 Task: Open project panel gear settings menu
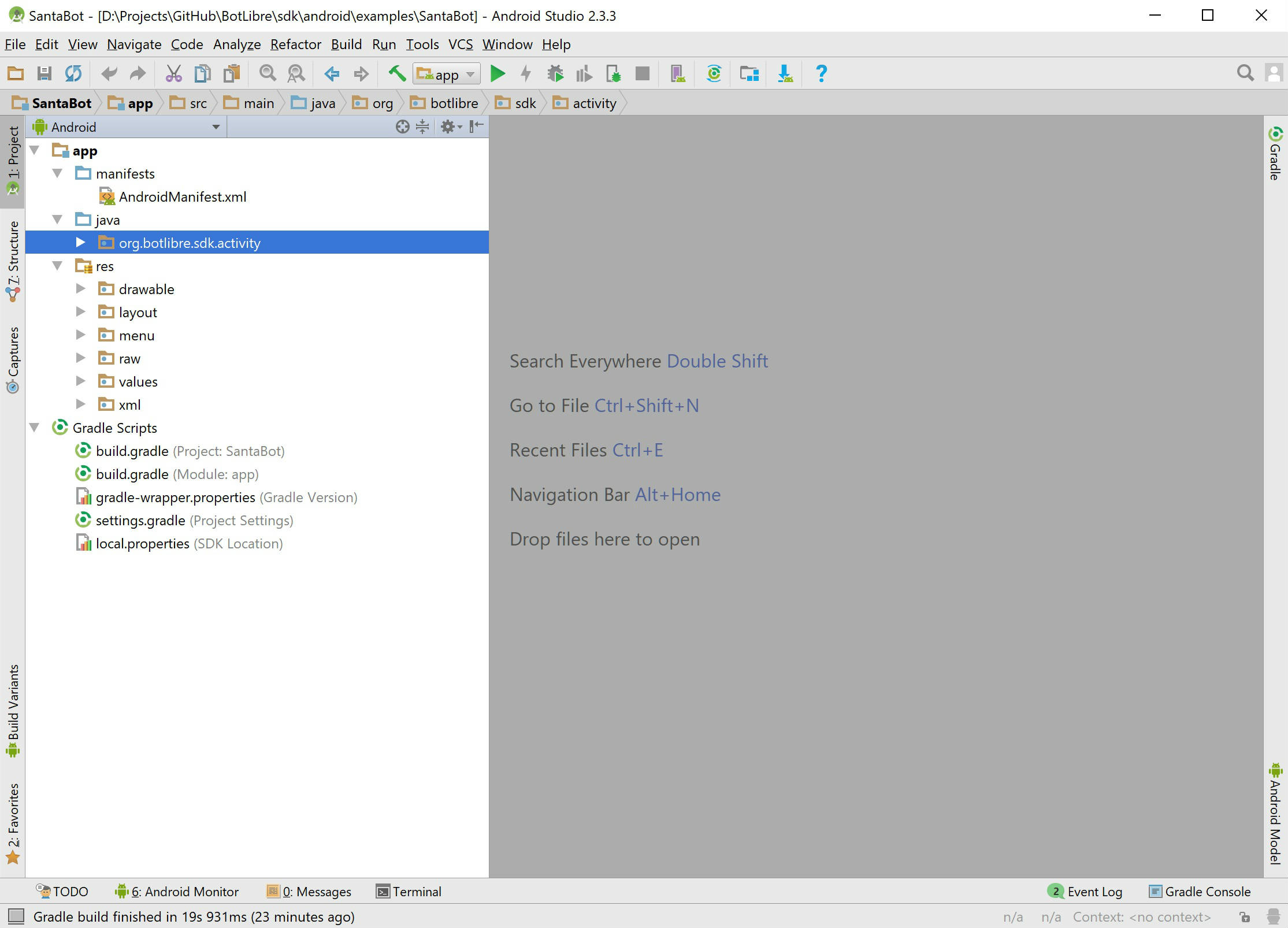451,127
